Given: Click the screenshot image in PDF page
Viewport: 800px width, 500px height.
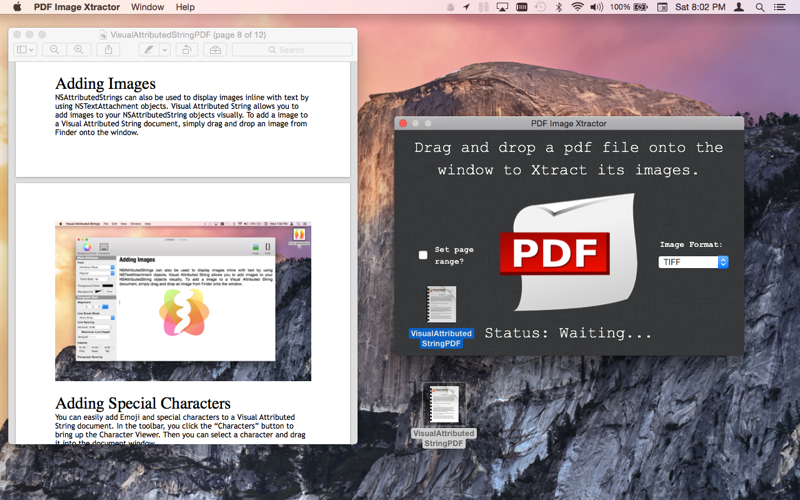Looking at the screenshot, I should click(183, 301).
